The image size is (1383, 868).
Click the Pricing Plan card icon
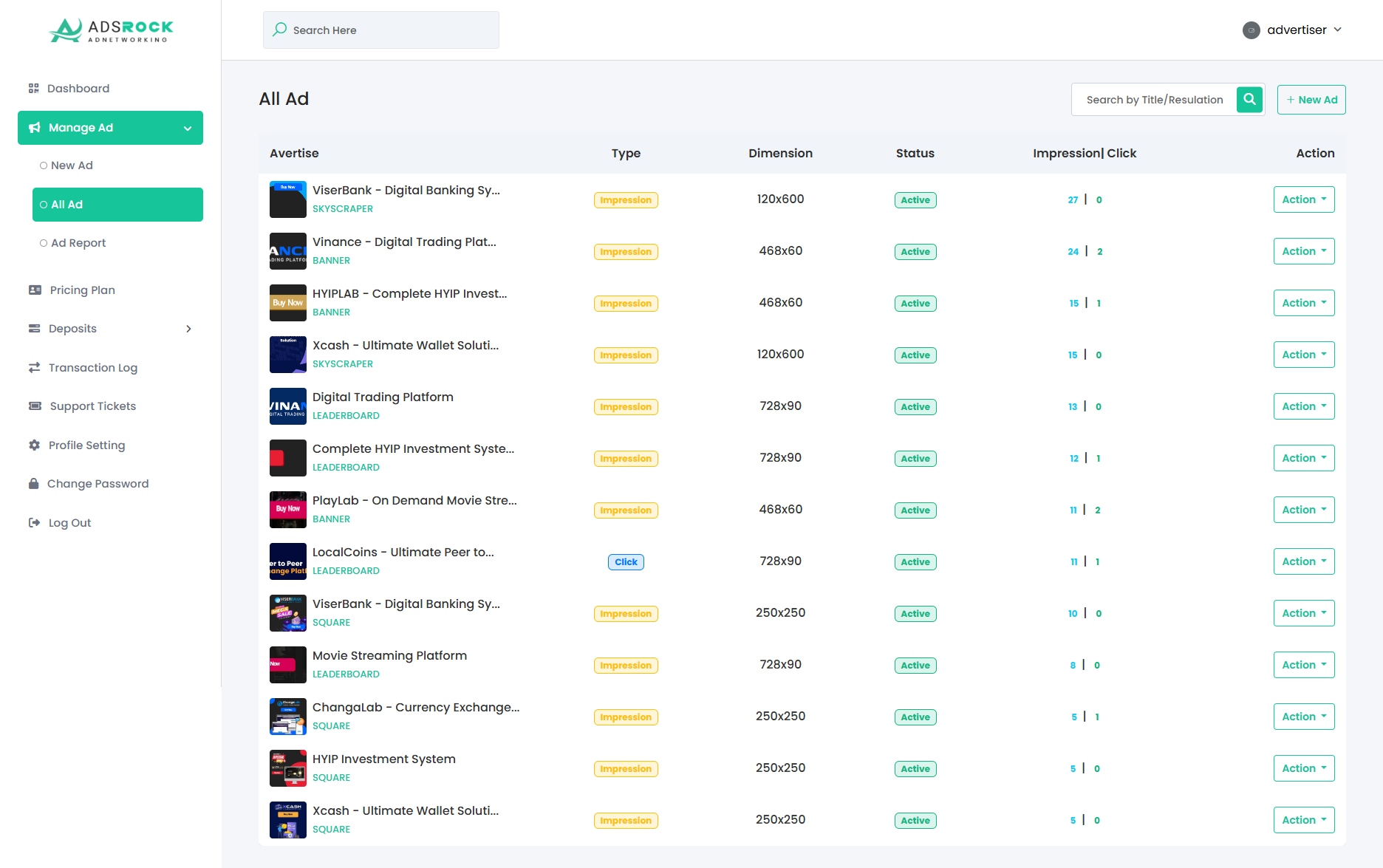tap(35, 290)
